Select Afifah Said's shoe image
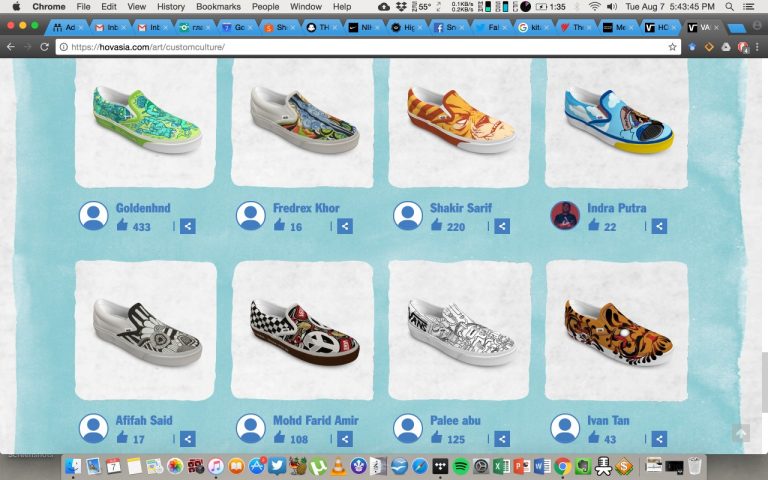768x480 pixels. click(x=146, y=331)
